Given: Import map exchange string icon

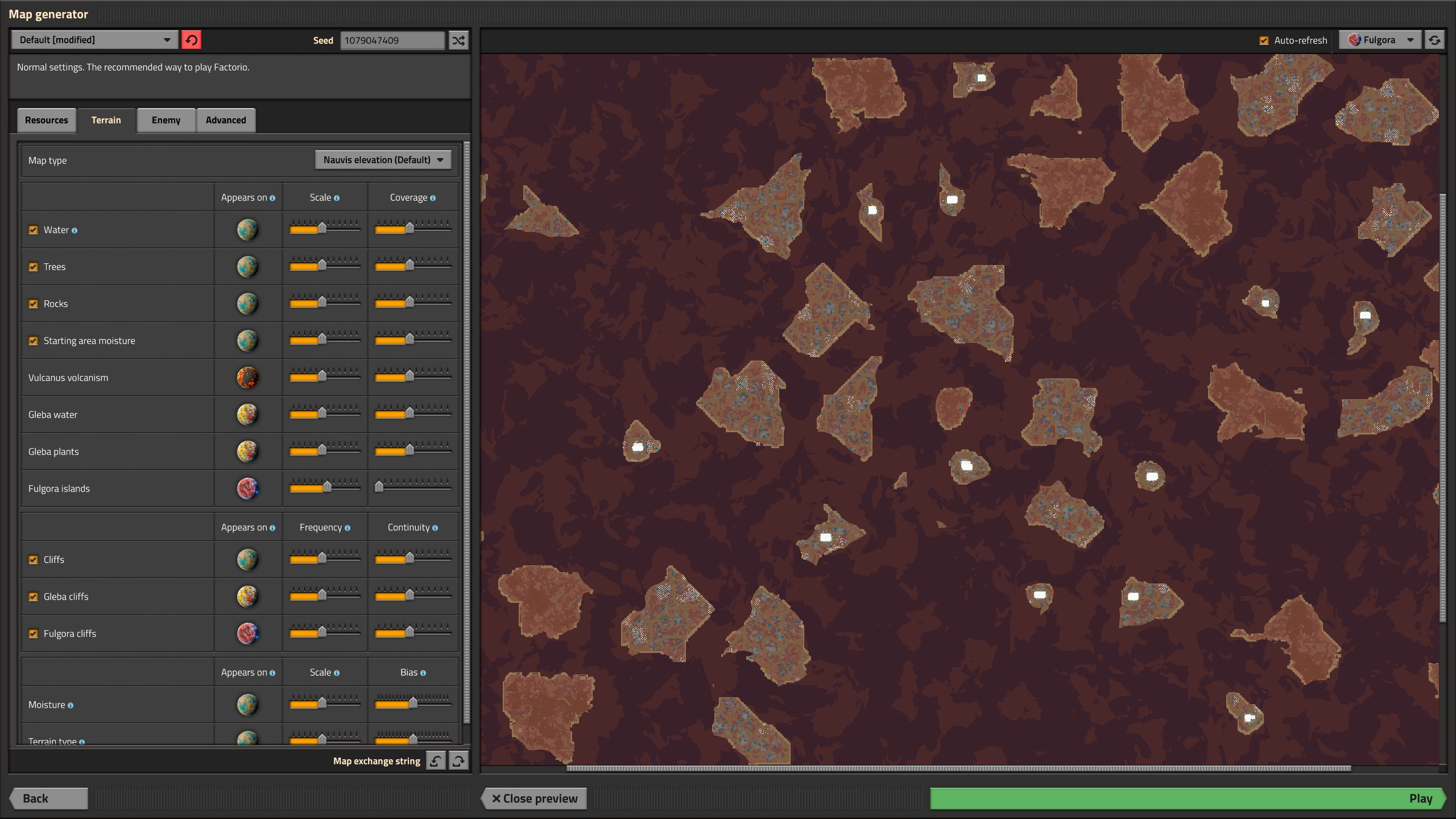Looking at the screenshot, I should click(436, 760).
